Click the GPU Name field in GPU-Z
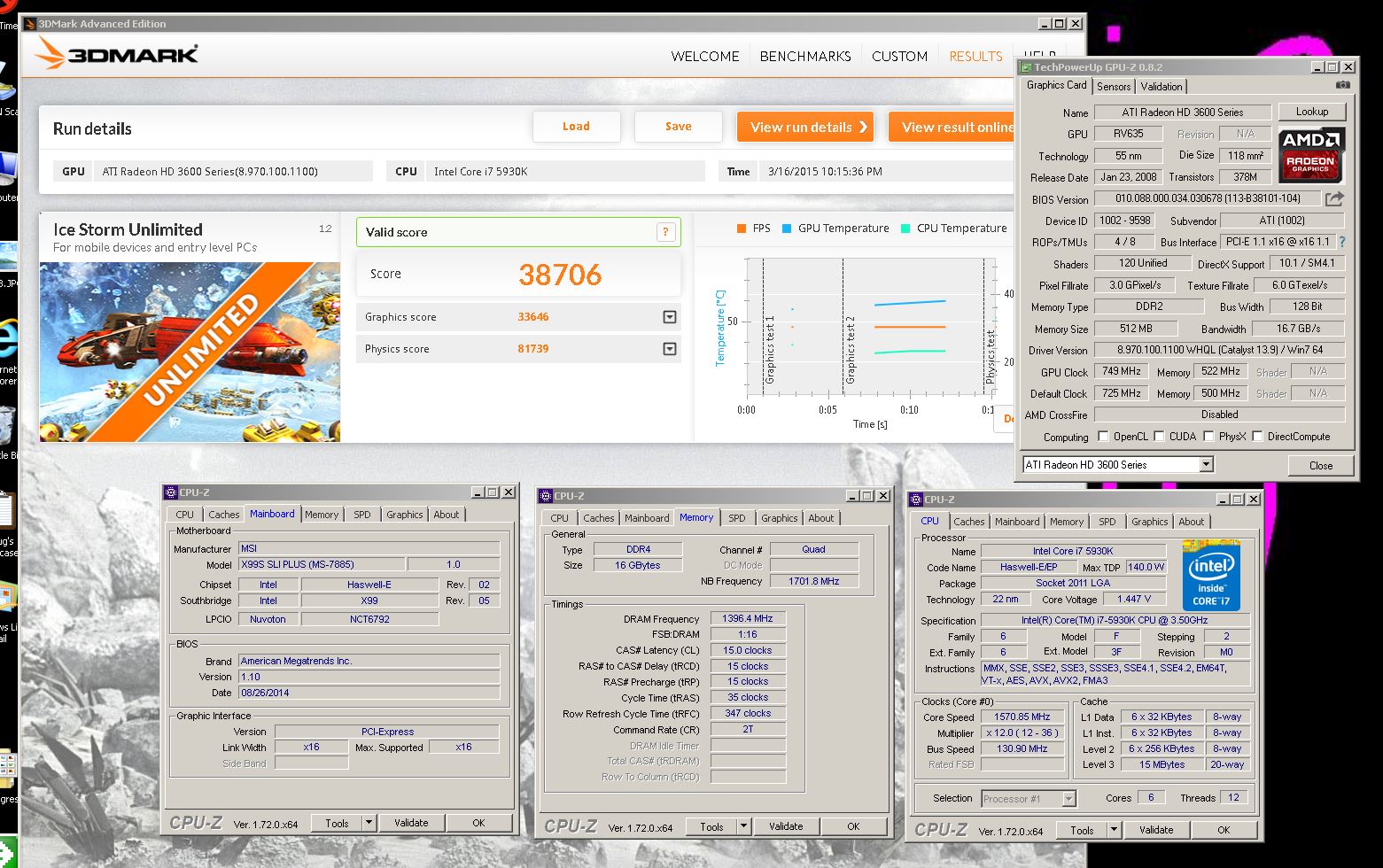 point(1182,112)
